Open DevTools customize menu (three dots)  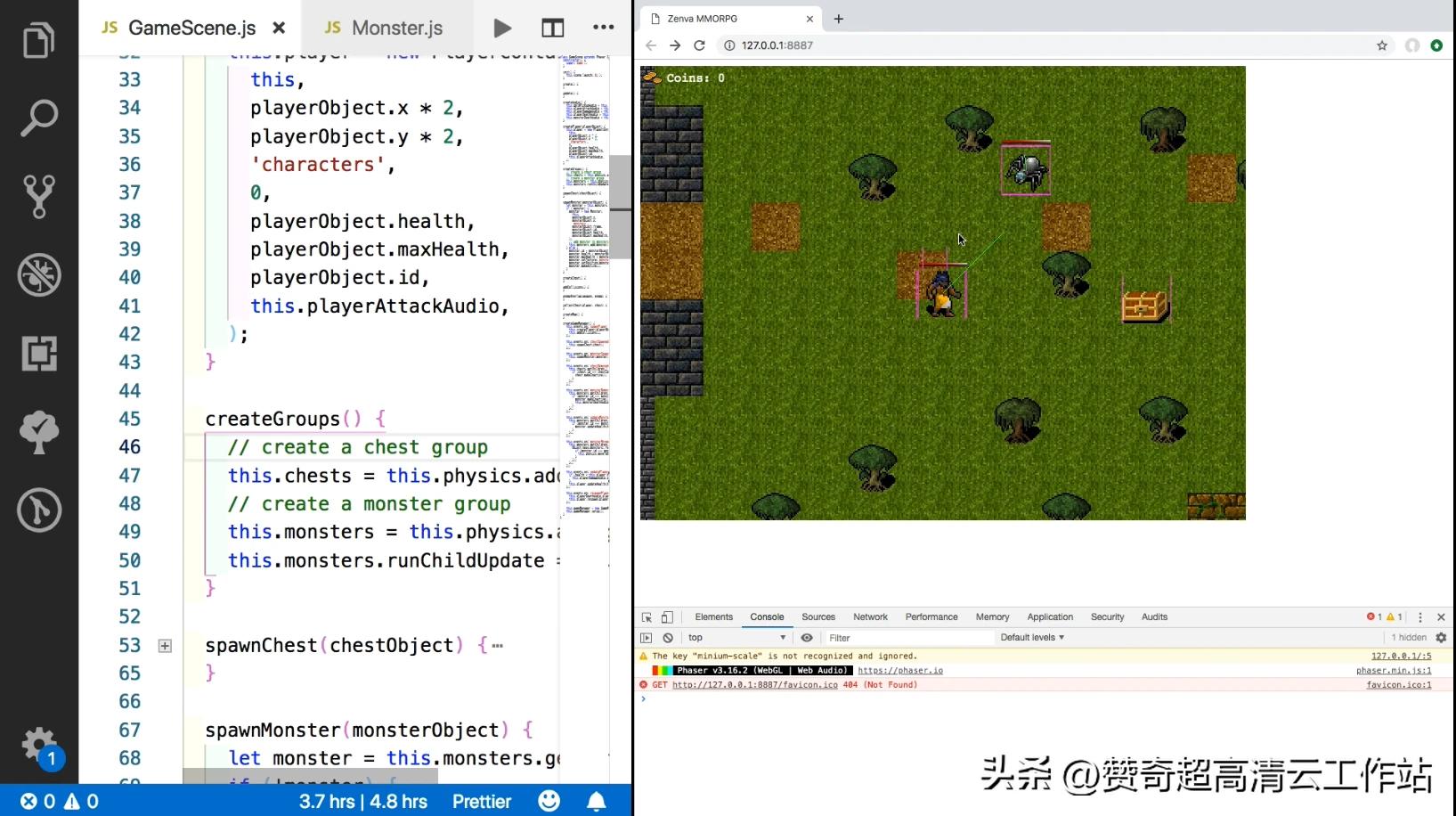(x=1420, y=617)
